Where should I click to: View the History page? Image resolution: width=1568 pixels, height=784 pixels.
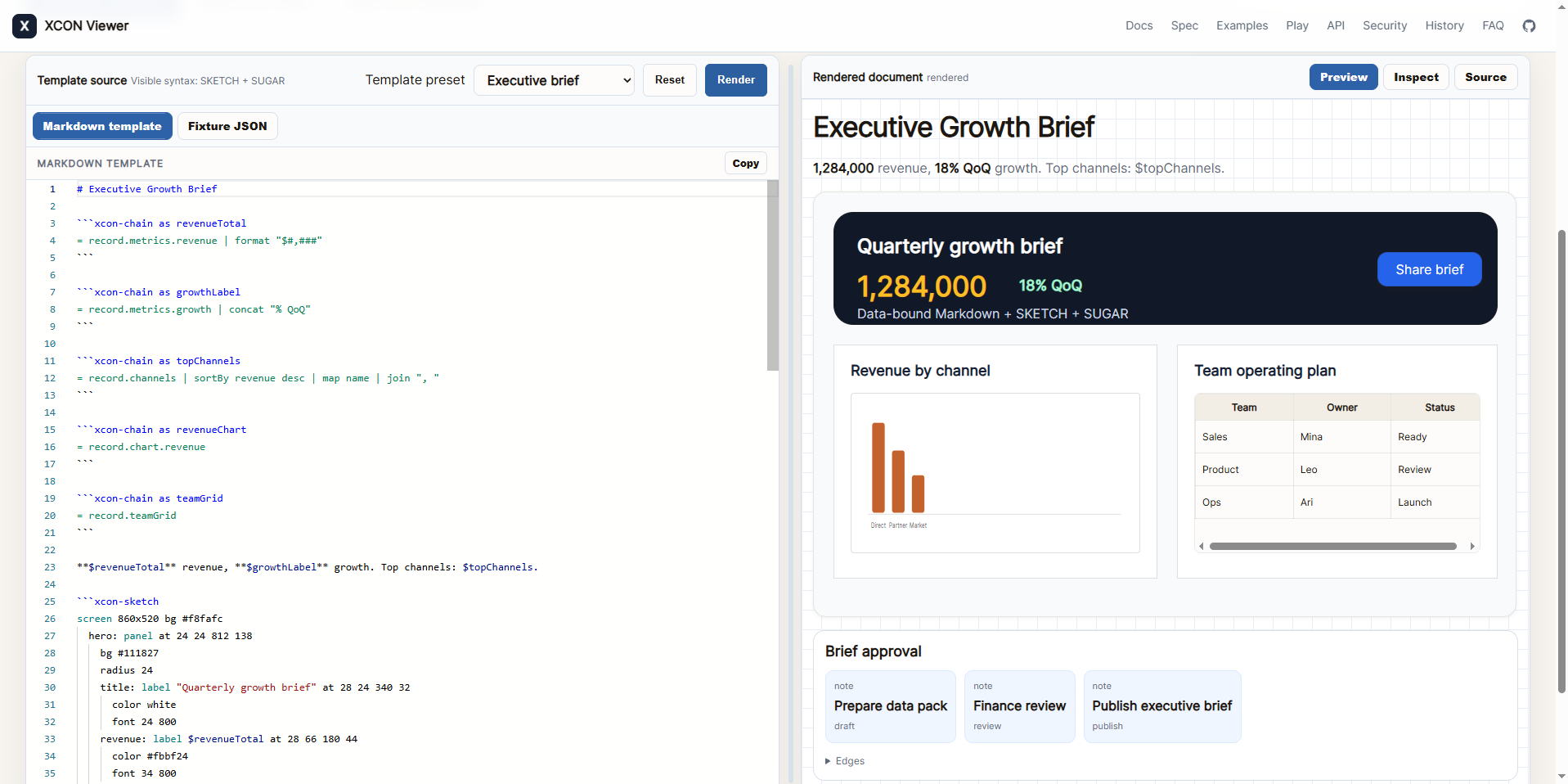coord(1444,26)
